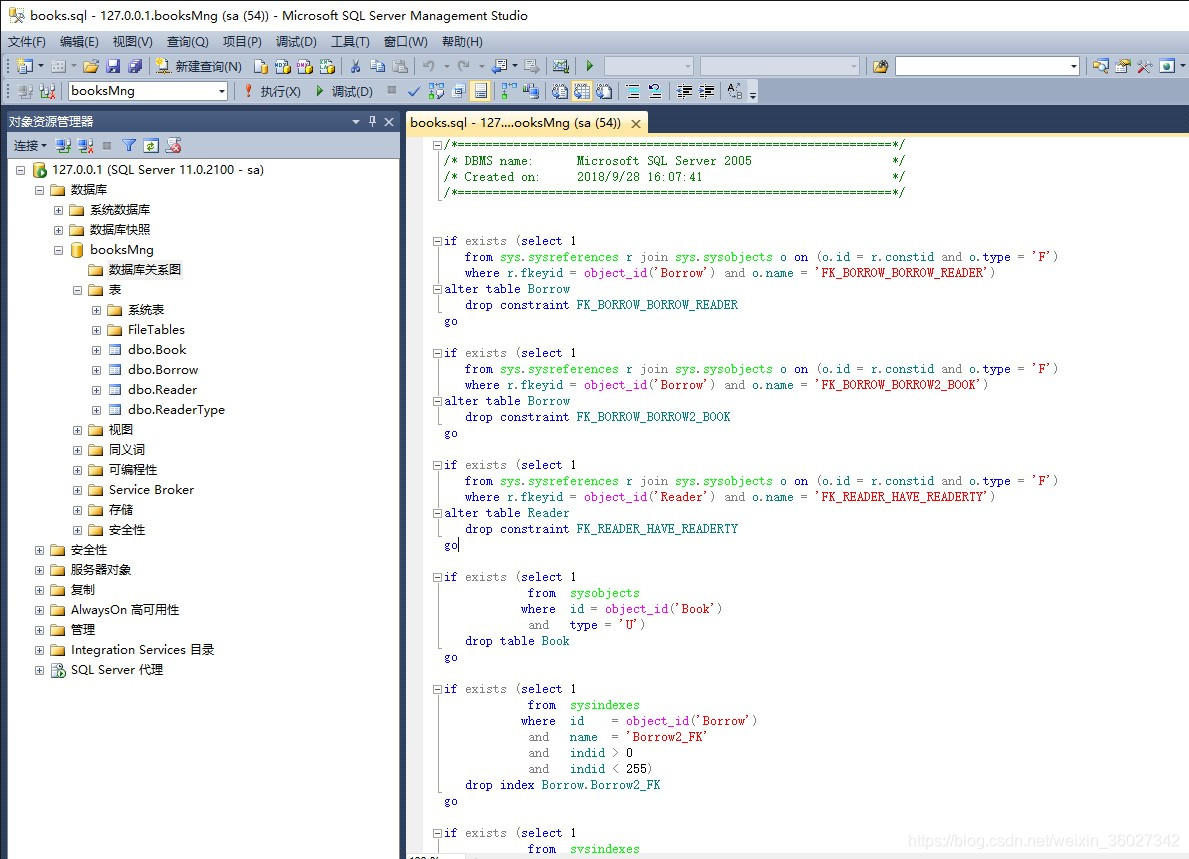Click the New Project icon in toolbar
The height and width of the screenshot is (859, 1189).
point(24,67)
